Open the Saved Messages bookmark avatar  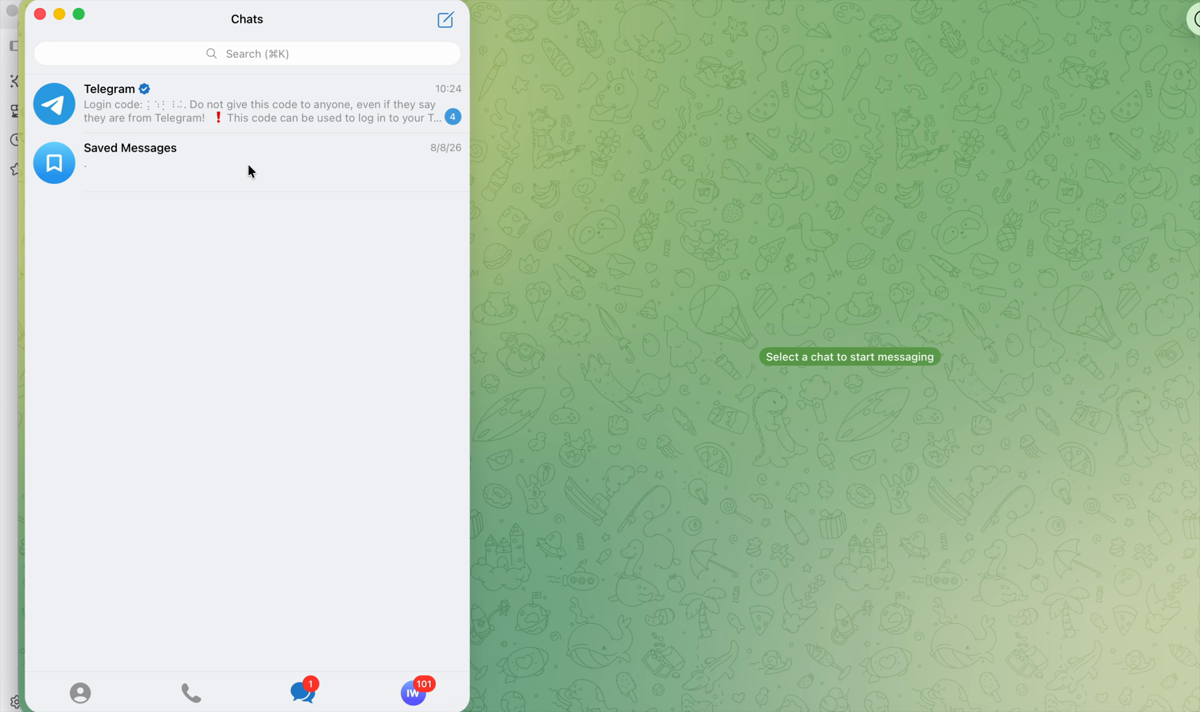click(x=54, y=163)
